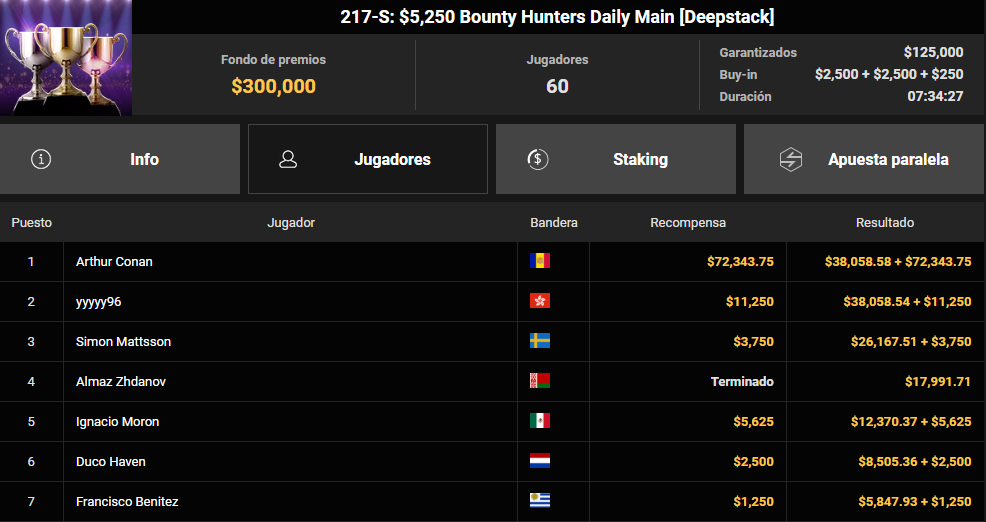This screenshot has width=986, height=522.
Task: Open the Info tab
Action: [119, 159]
